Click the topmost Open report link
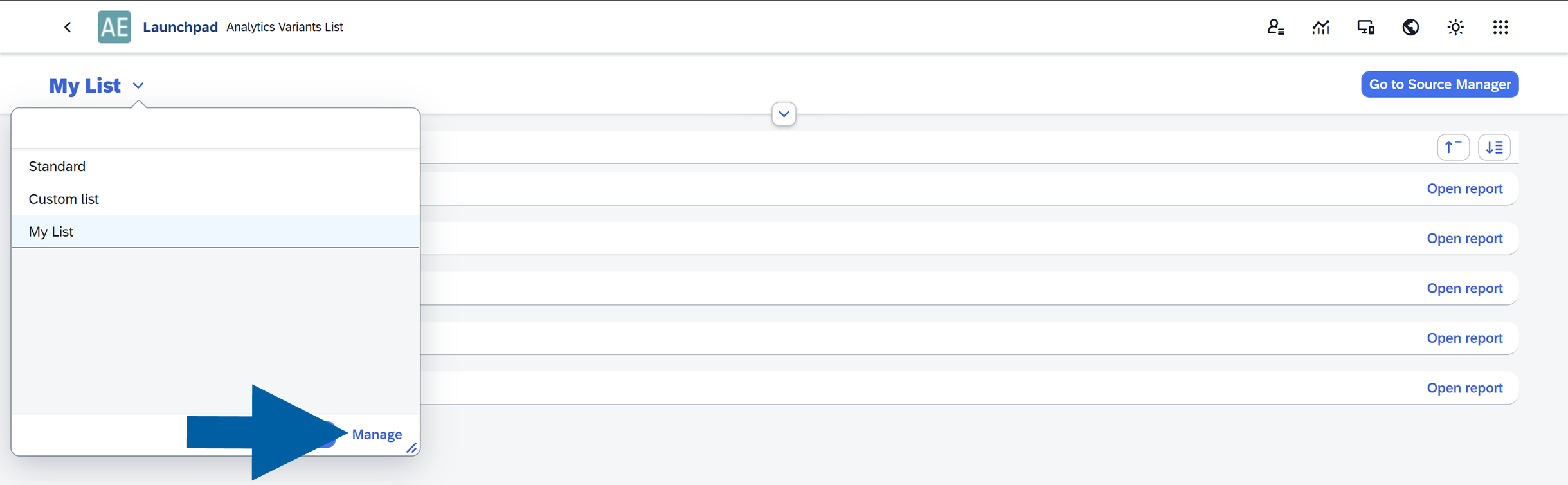The width and height of the screenshot is (1568, 485). coord(1465,188)
